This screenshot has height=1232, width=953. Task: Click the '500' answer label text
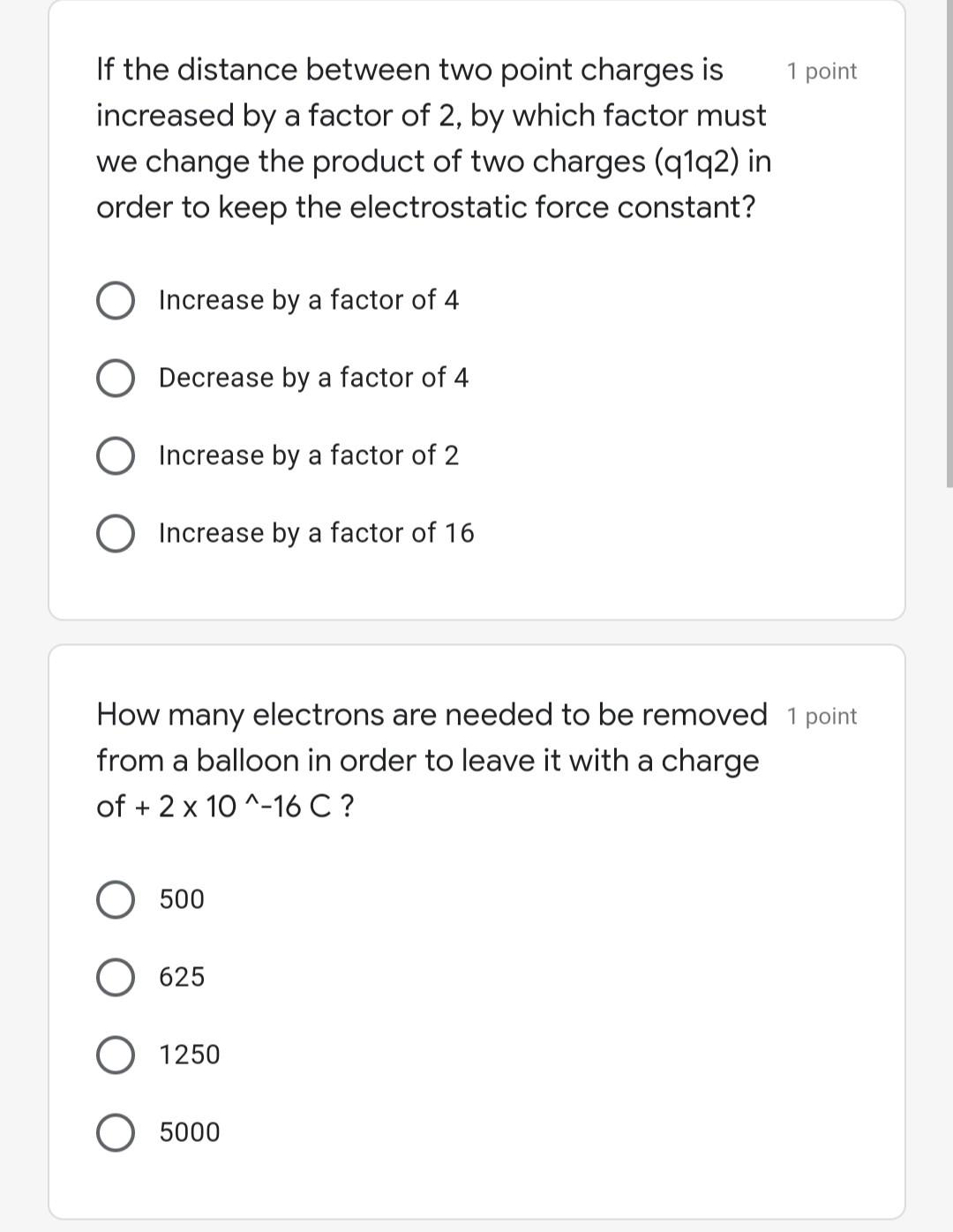coord(182,899)
